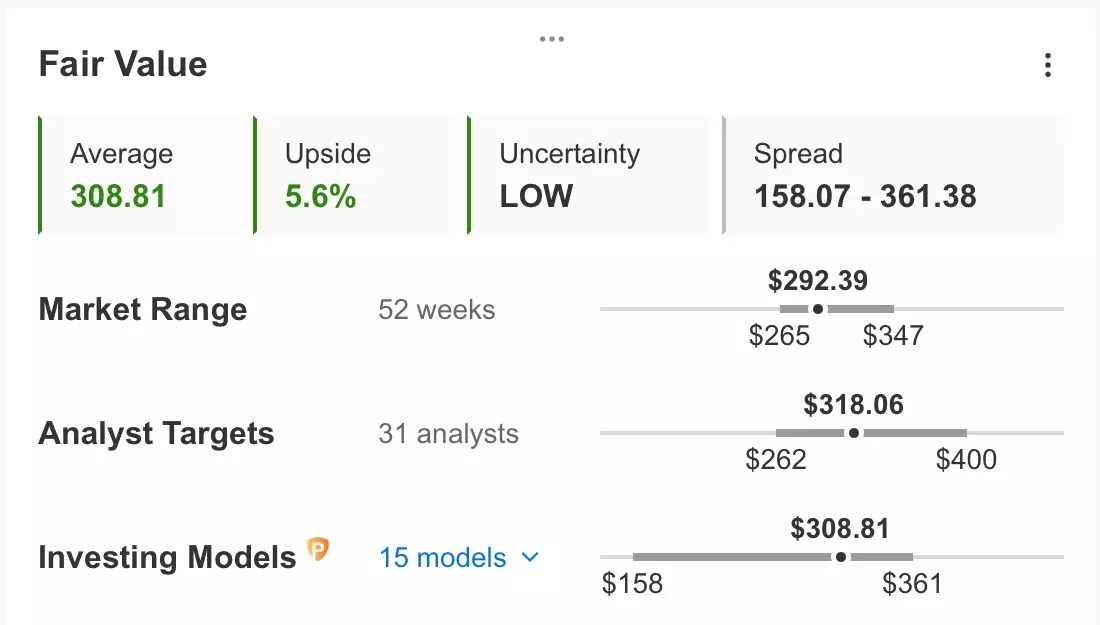Select the Upside 5.6% card
Image resolution: width=1100 pixels, height=625 pixels.
coord(354,175)
